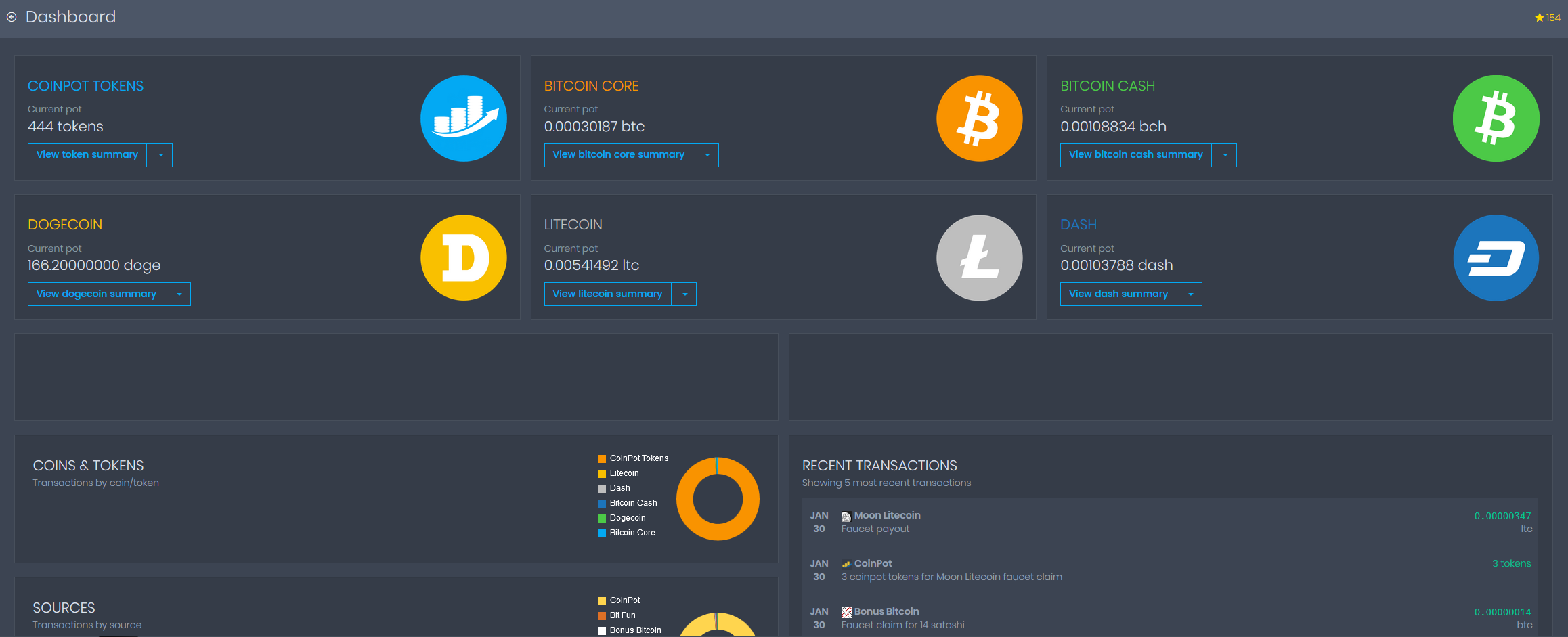Expand dropdown next to View bitcoin cash summary
The height and width of the screenshot is (637, 1568).
click(x=1224, y=155)
